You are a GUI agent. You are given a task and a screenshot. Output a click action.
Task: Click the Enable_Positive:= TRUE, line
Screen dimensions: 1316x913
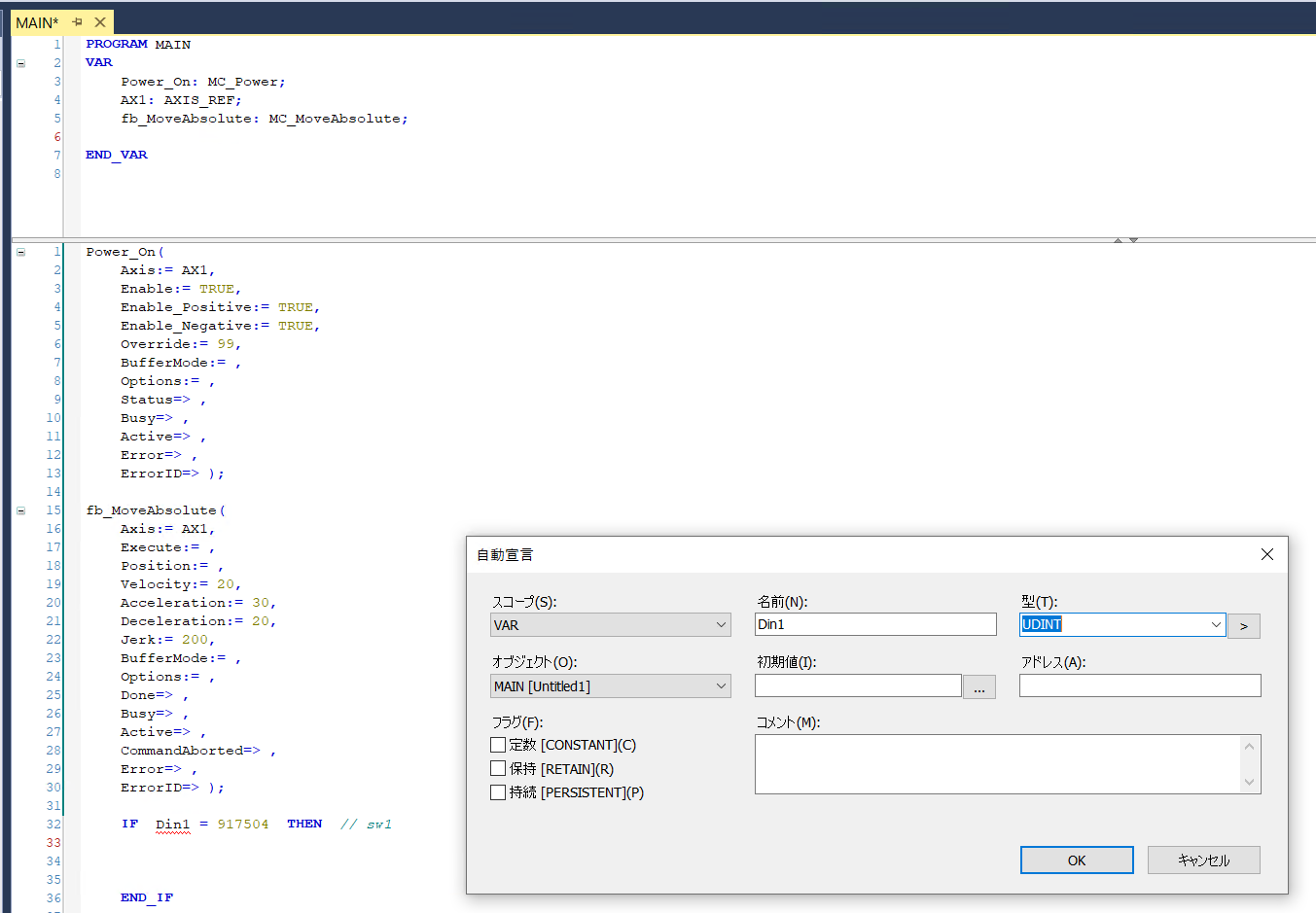(x=221, y=307)
